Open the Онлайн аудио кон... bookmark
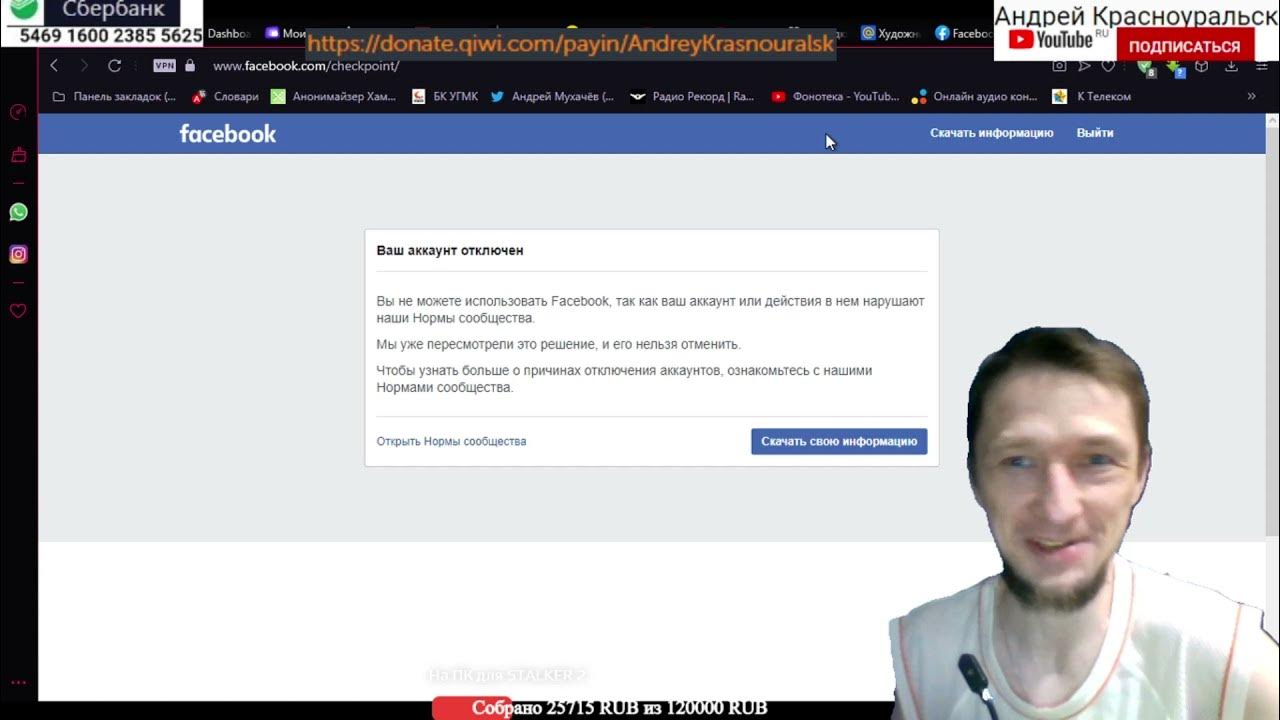This screenshot has height=720, width=1280. [975, 97]
